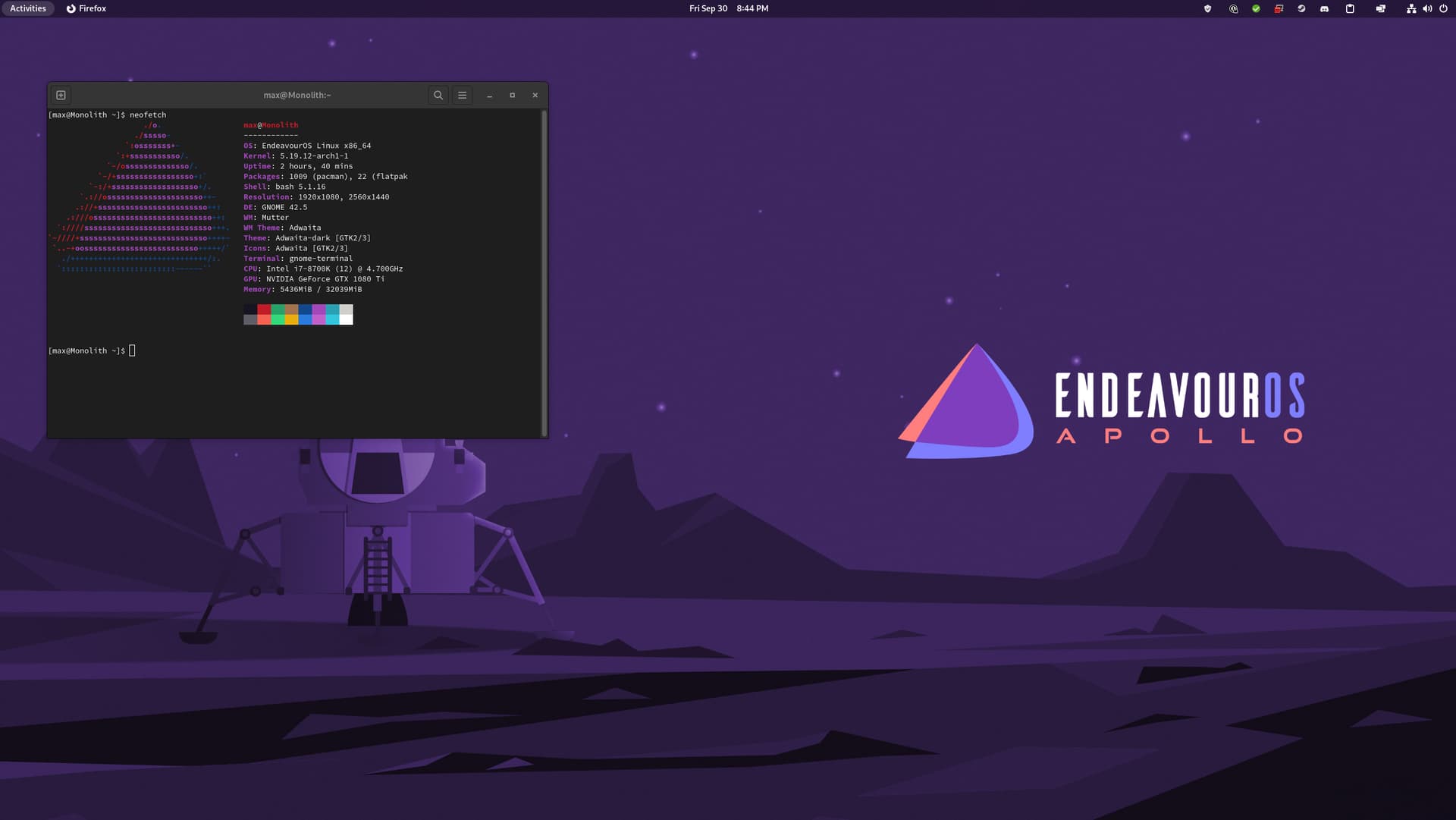The height and width of the screenshot is (820, 1456).
Task: Open the Discord tray icon
Action: tap(1325, 9)
